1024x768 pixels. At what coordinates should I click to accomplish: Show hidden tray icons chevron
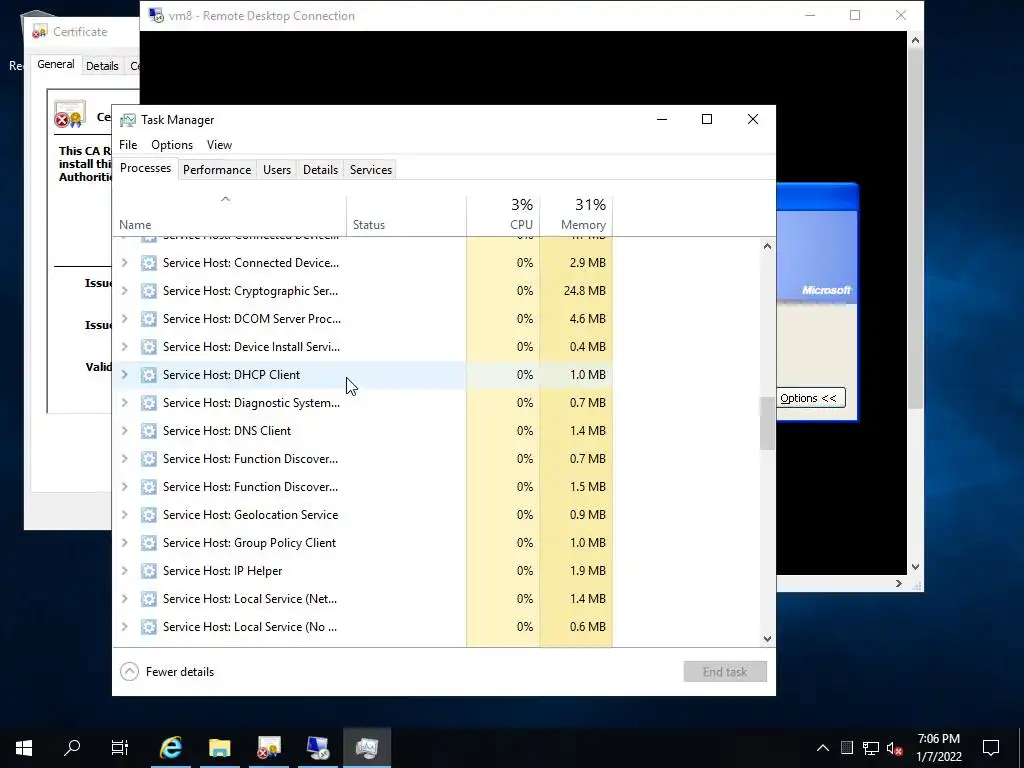coord(823,748)
